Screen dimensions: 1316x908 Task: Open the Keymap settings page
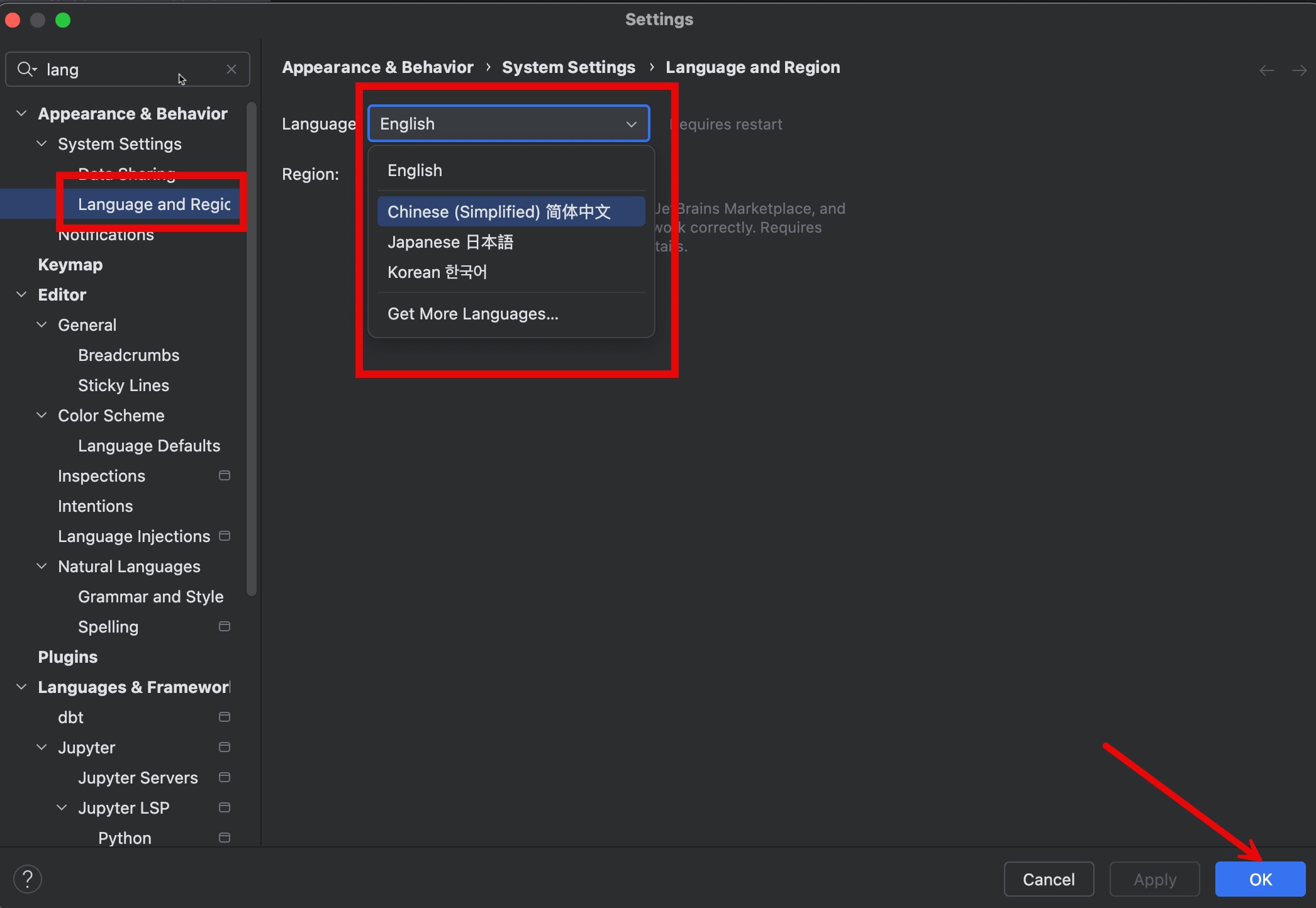pyautogui.click(x=70, y=265)
